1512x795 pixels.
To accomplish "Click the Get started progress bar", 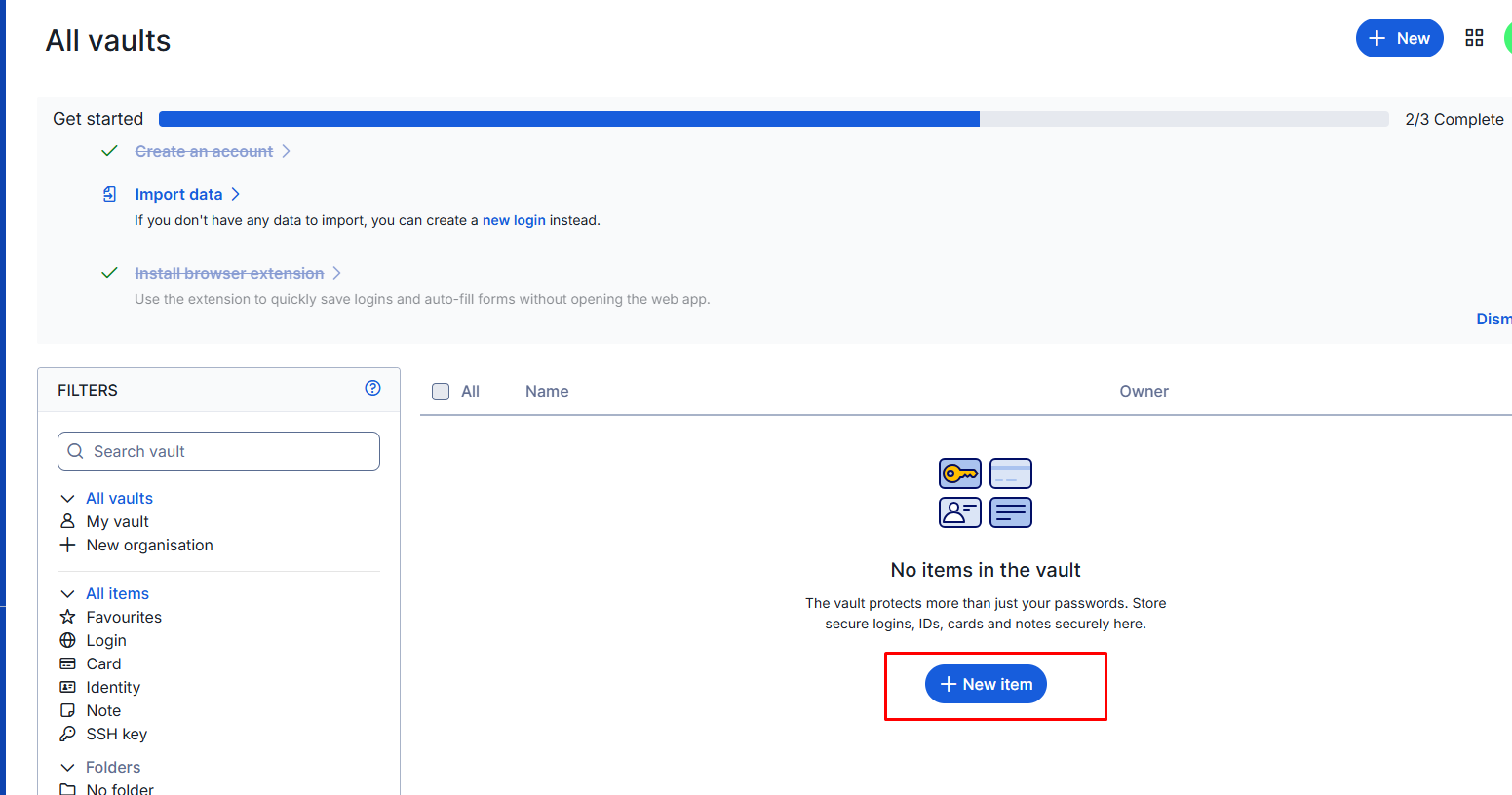I will 773,119.
